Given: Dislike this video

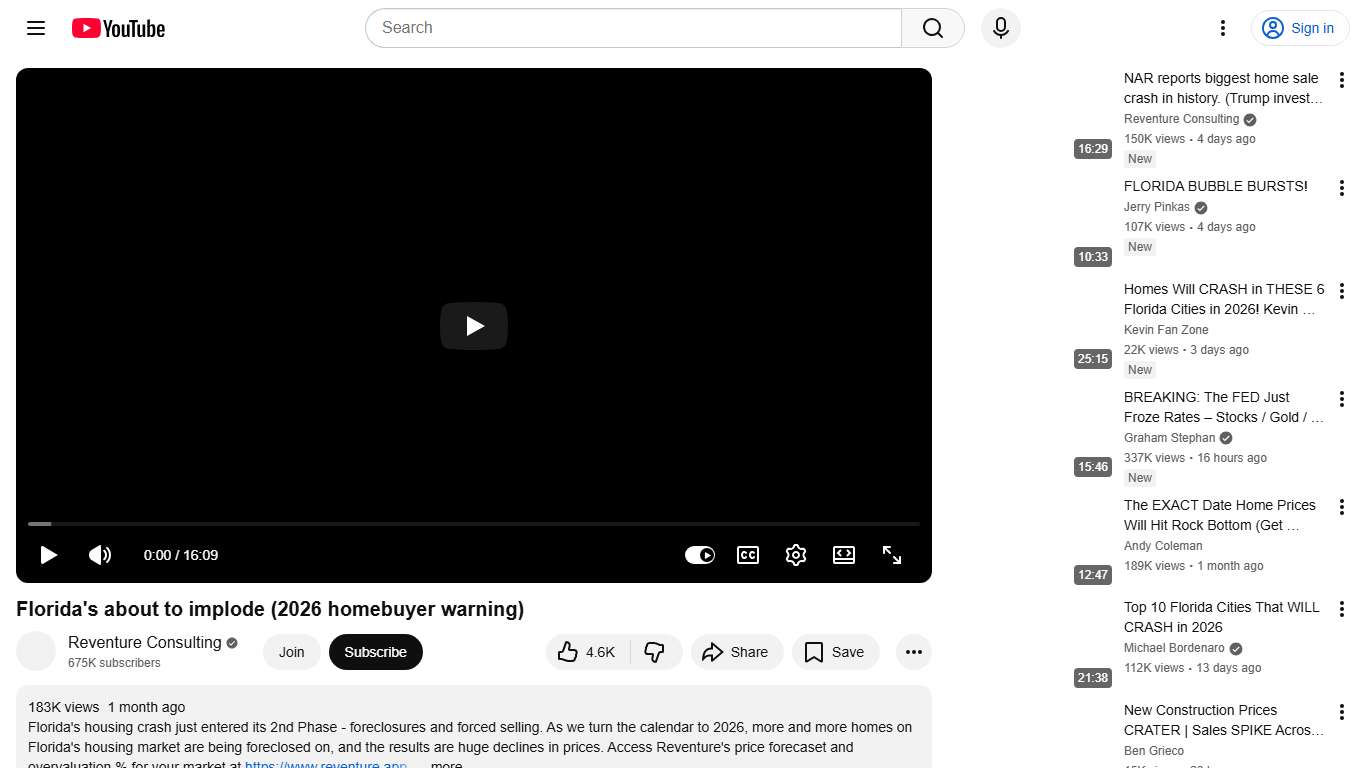Looking at the screenshot, I should click(x=656, y=652).
